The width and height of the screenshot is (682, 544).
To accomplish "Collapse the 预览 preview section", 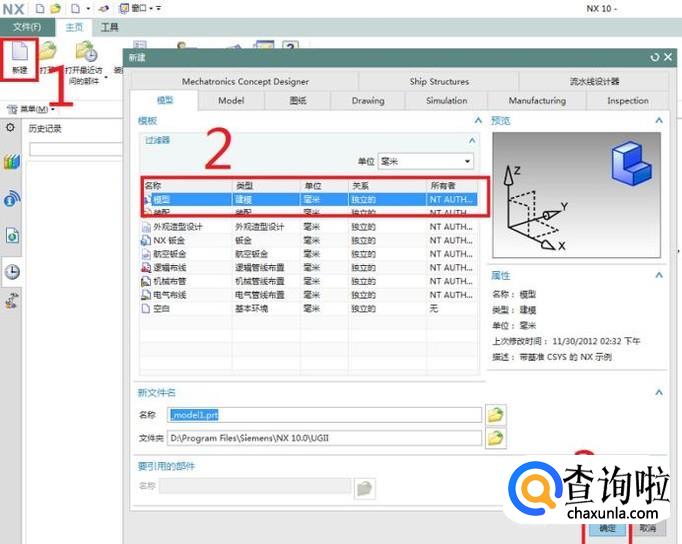I will click(x=659, y=120).
